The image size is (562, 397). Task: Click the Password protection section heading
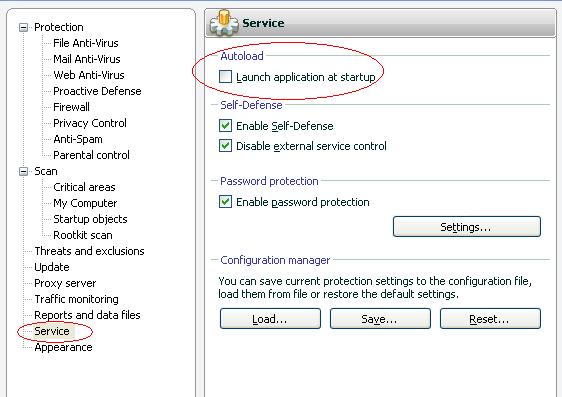coord(269,181)
